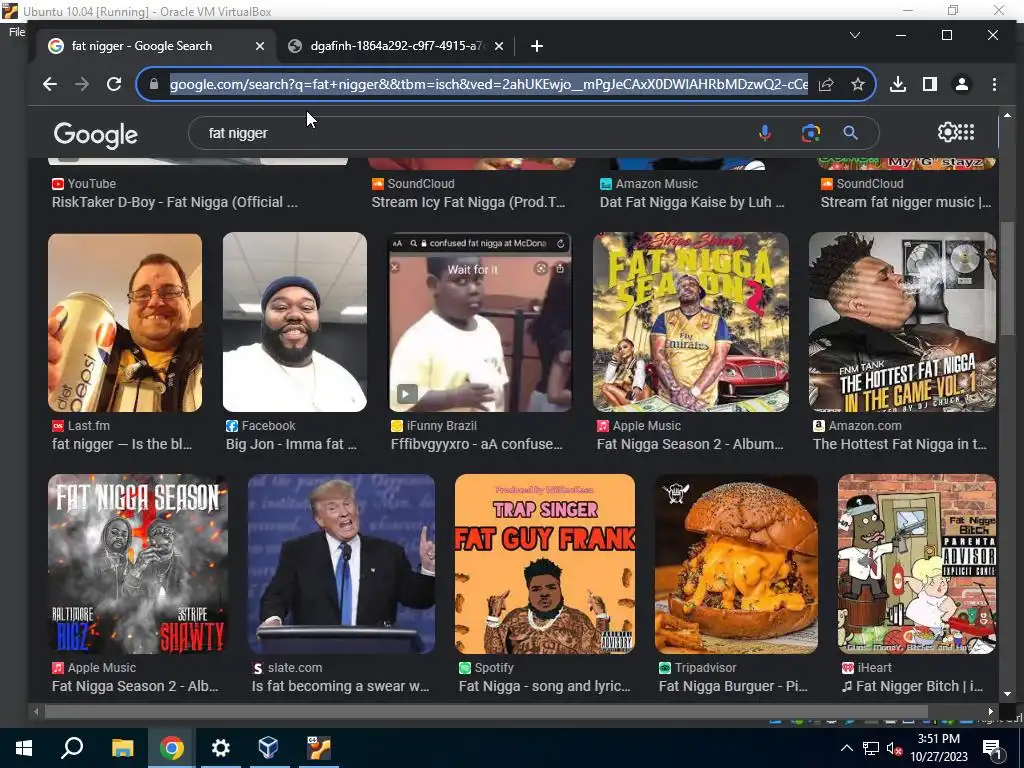Open the slate.com result thumbnail
Image resolution: width=1024 pixels, height=768 pixels.
point(341,564)
